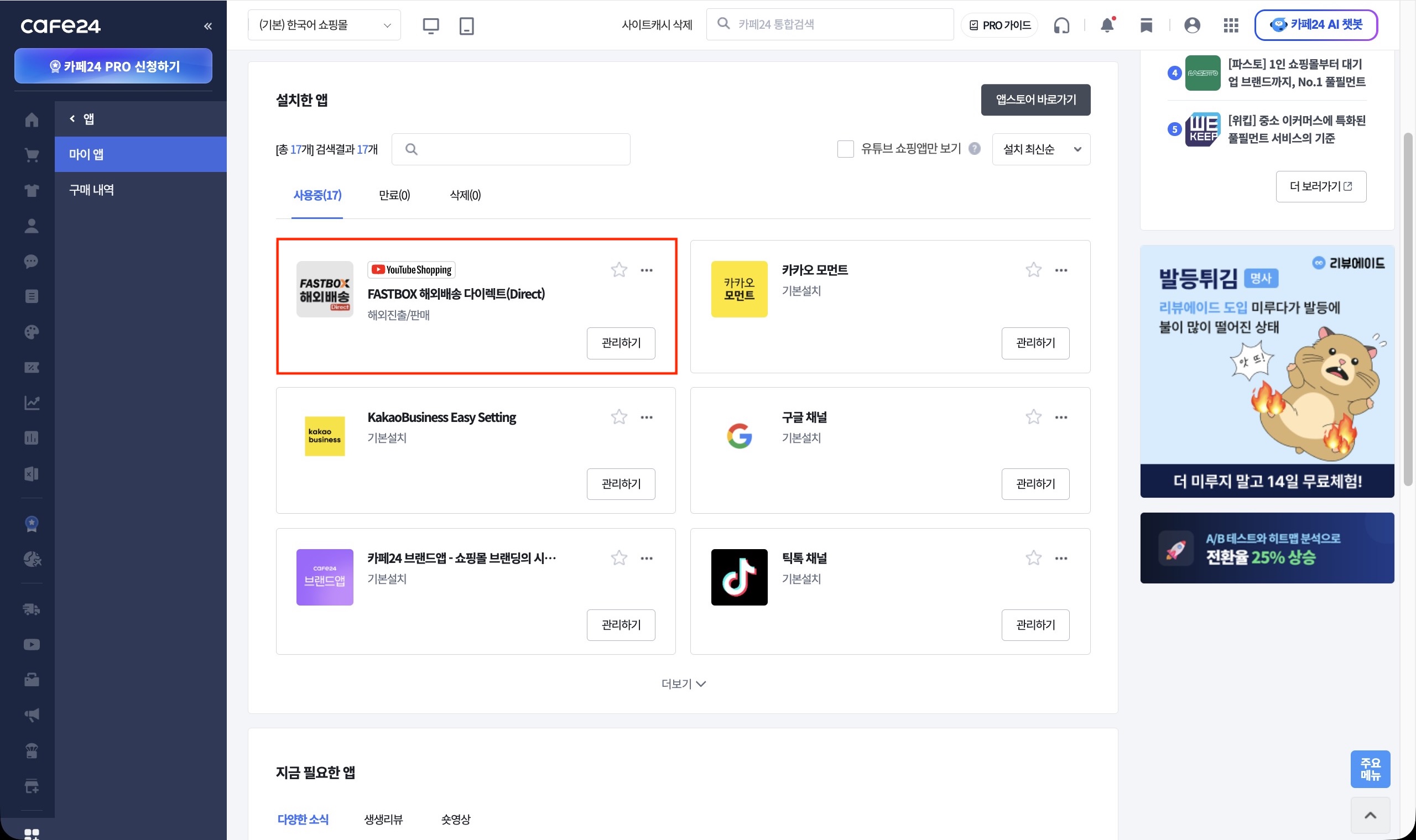
Task: Open the customers person icon in sidebar
Action: pos(32,226)
